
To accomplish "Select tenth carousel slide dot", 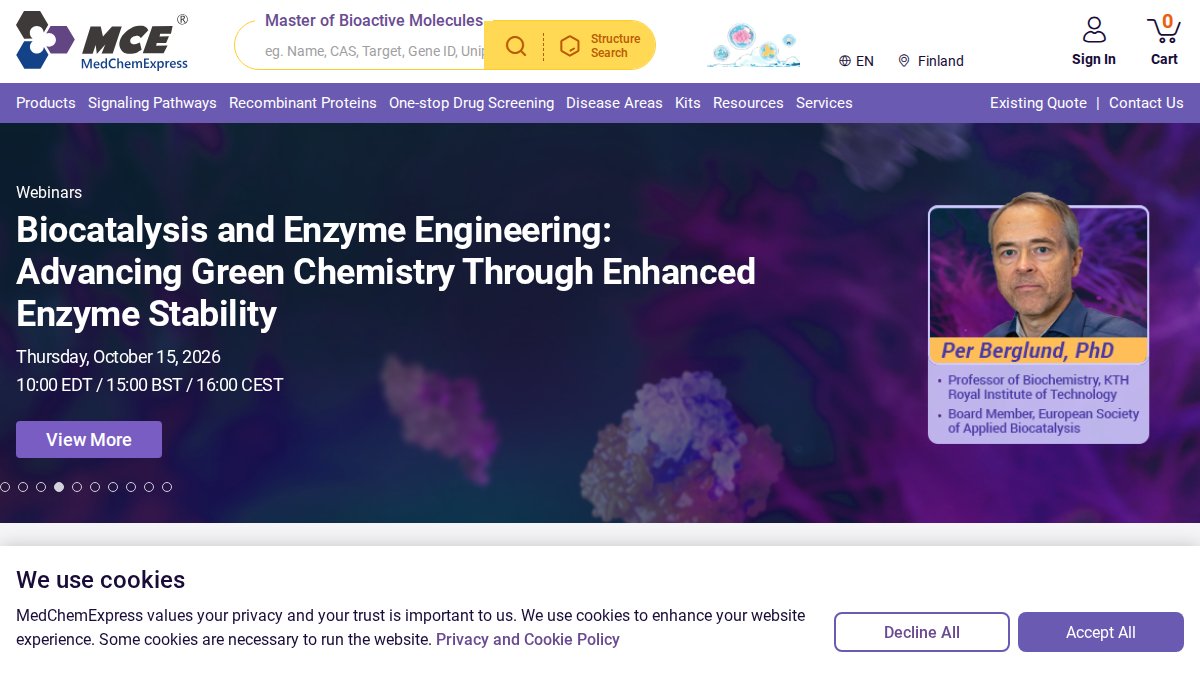I will point(167,487).
